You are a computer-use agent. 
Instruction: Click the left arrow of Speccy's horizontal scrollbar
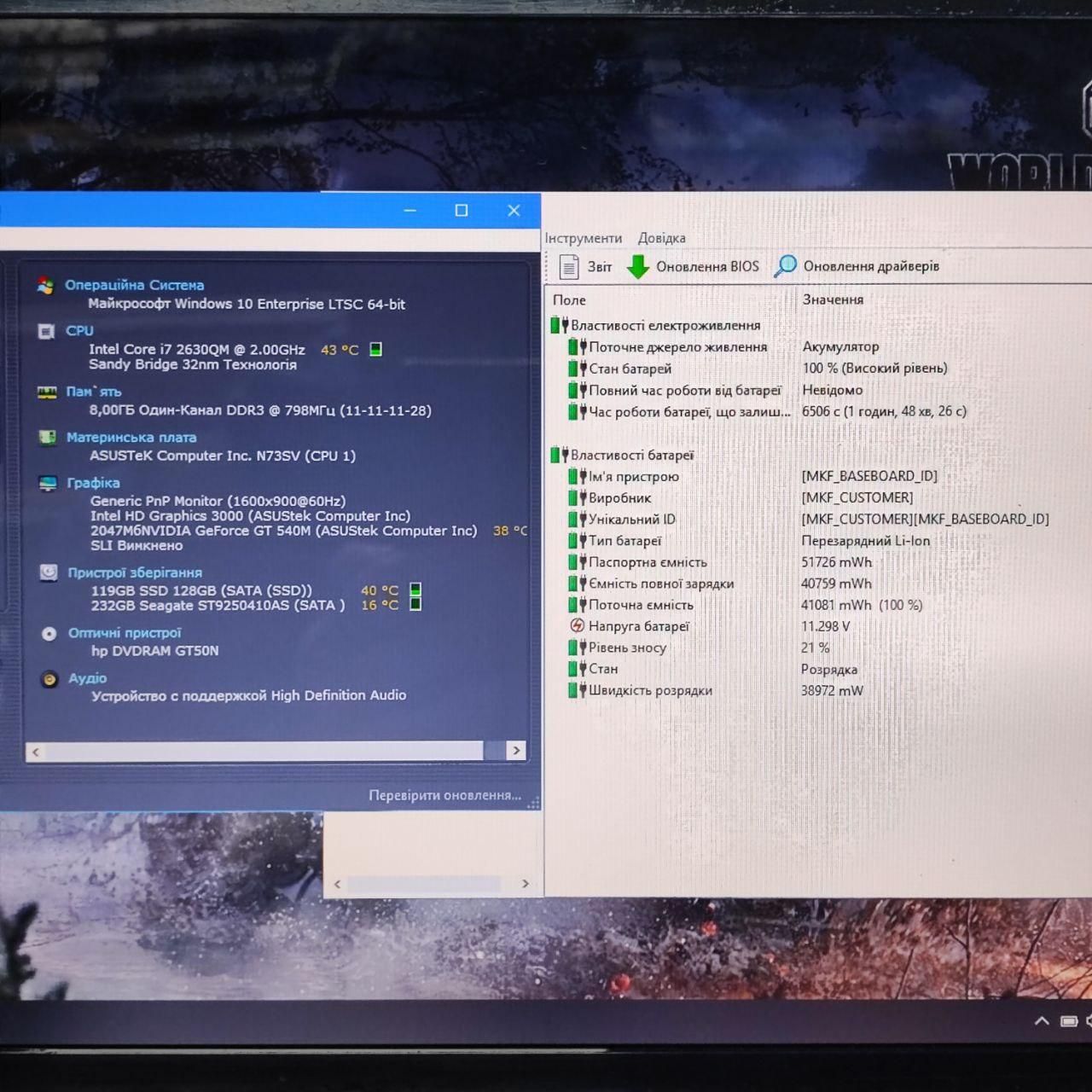click(35, 752)
